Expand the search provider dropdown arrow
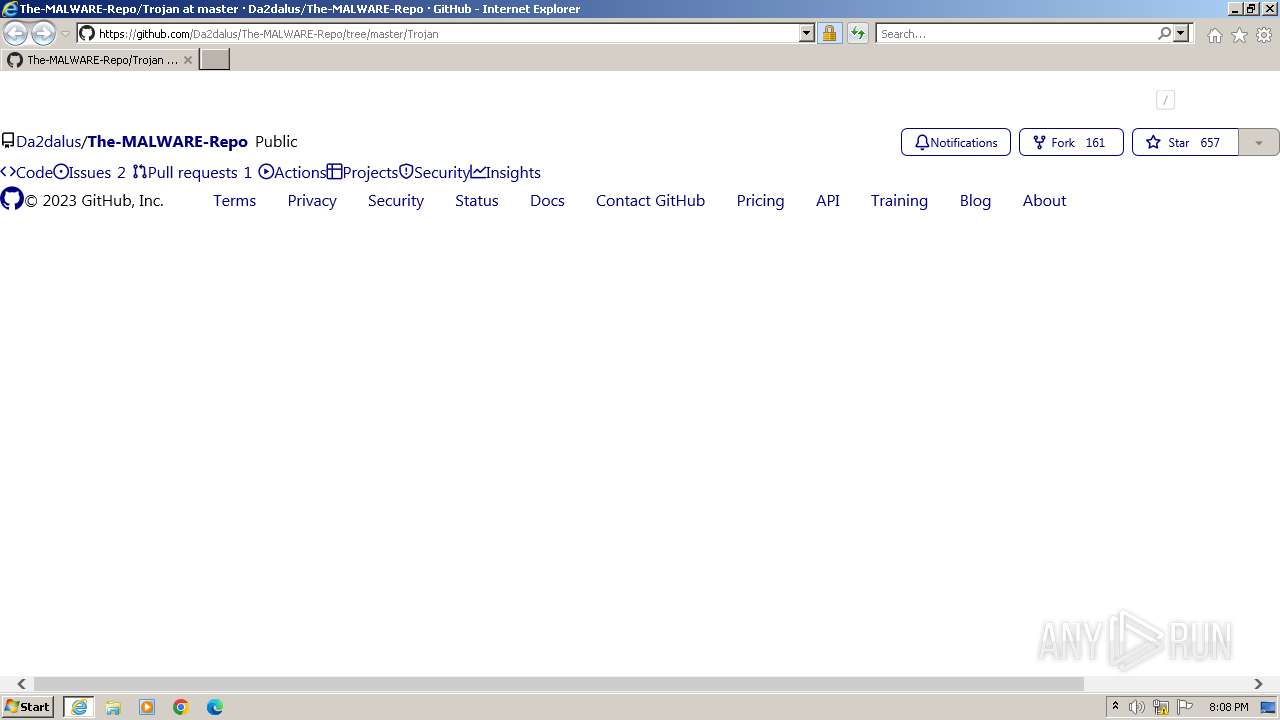 (x=1181, y=33)
